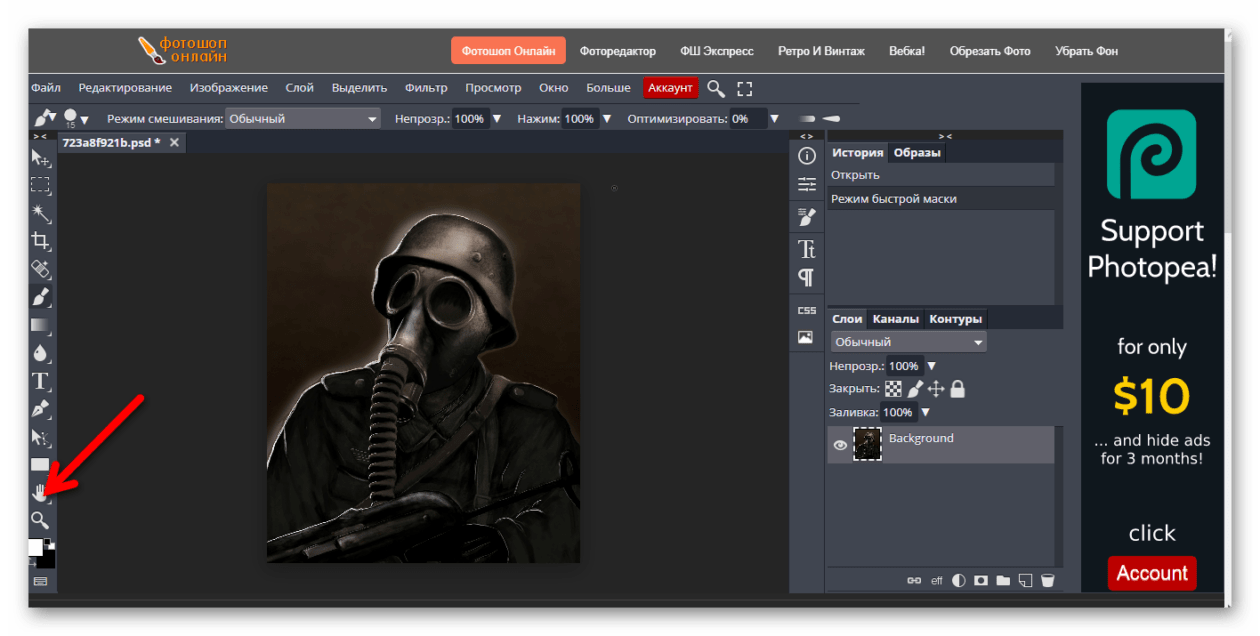Toggle lock position arrows
The height and width of the screenshot is (636, 1260).
coord(936,389)
